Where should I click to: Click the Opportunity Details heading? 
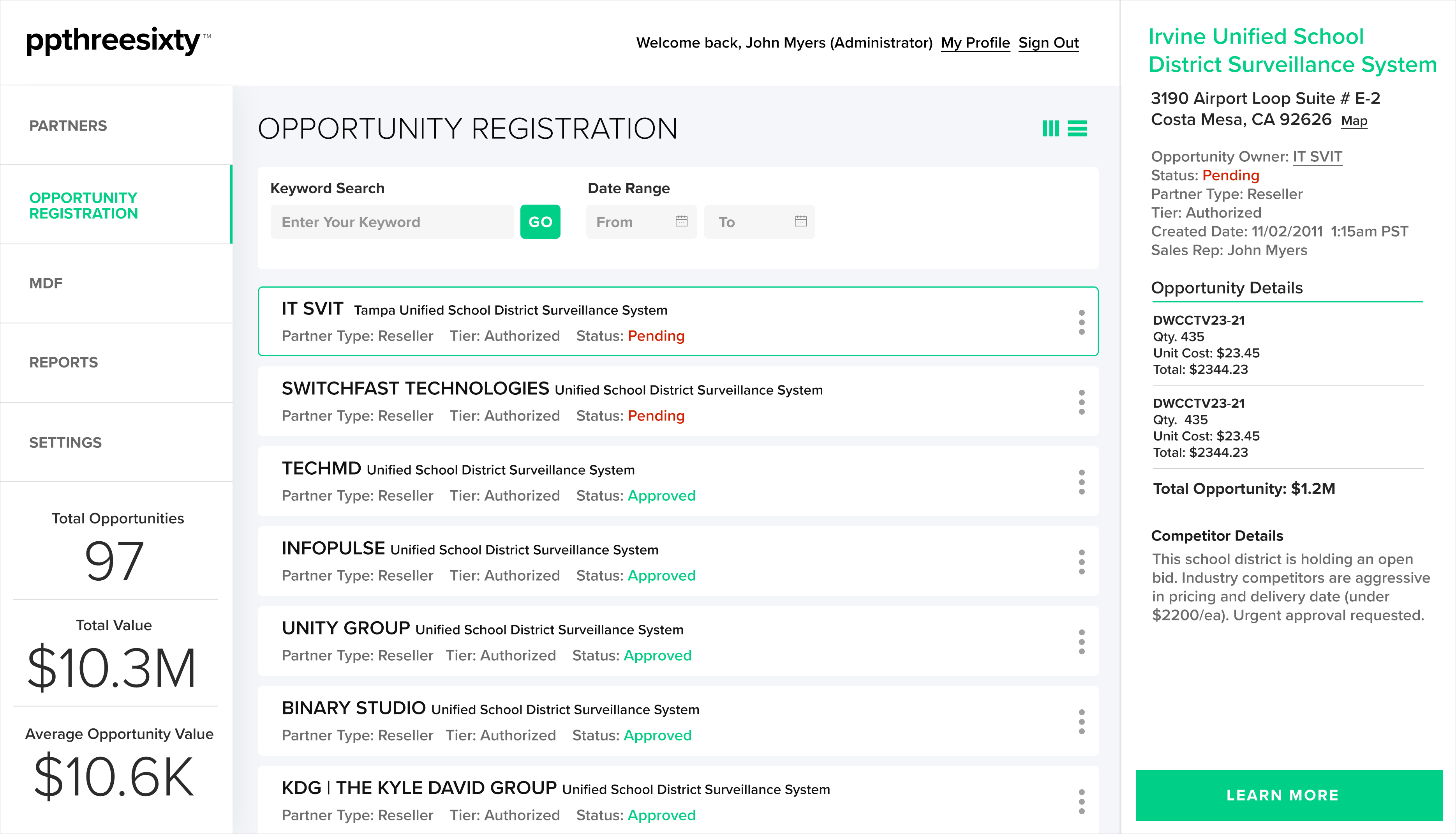point(1227,288)
